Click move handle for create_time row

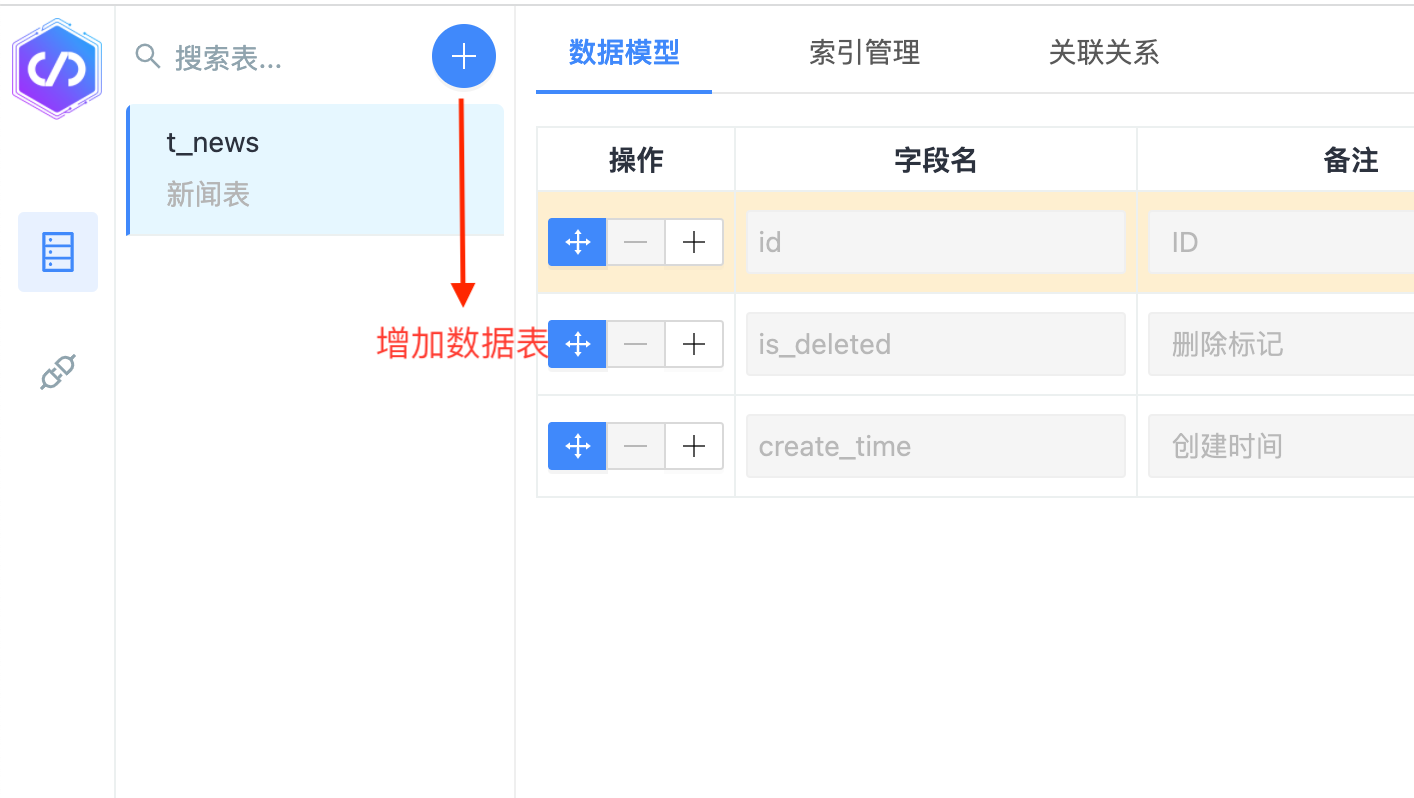click(x=577, y=446)
